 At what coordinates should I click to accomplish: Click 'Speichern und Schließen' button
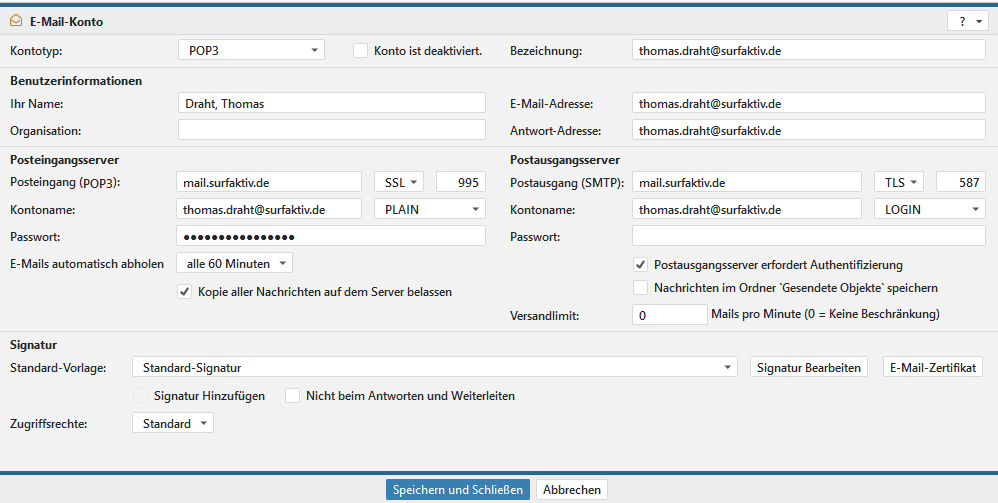coord(458,490)
